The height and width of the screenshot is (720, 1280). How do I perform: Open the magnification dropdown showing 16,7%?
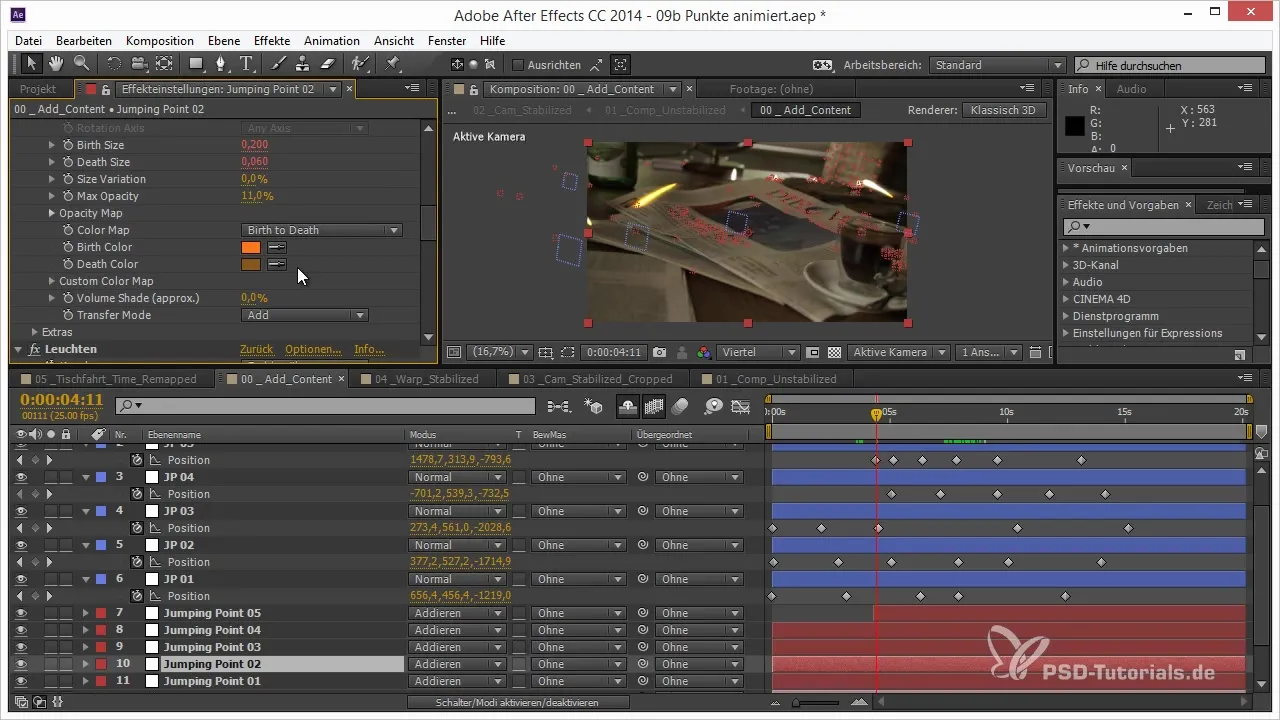tap(500, 353)
